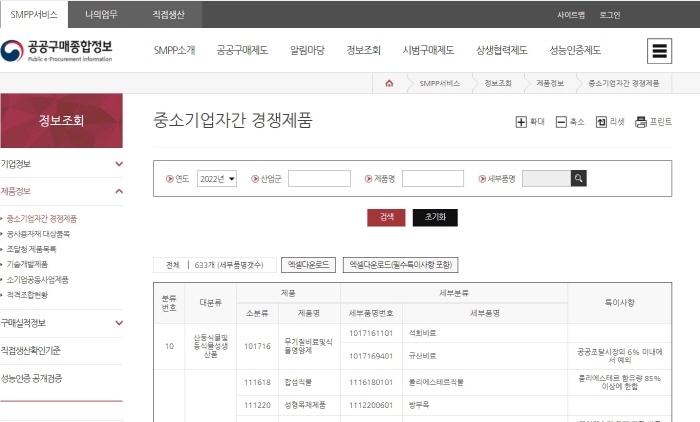Screen dimensions: 700x422
Task: Collapse the 제품정보 sidebar section
Action: point(118,191)
